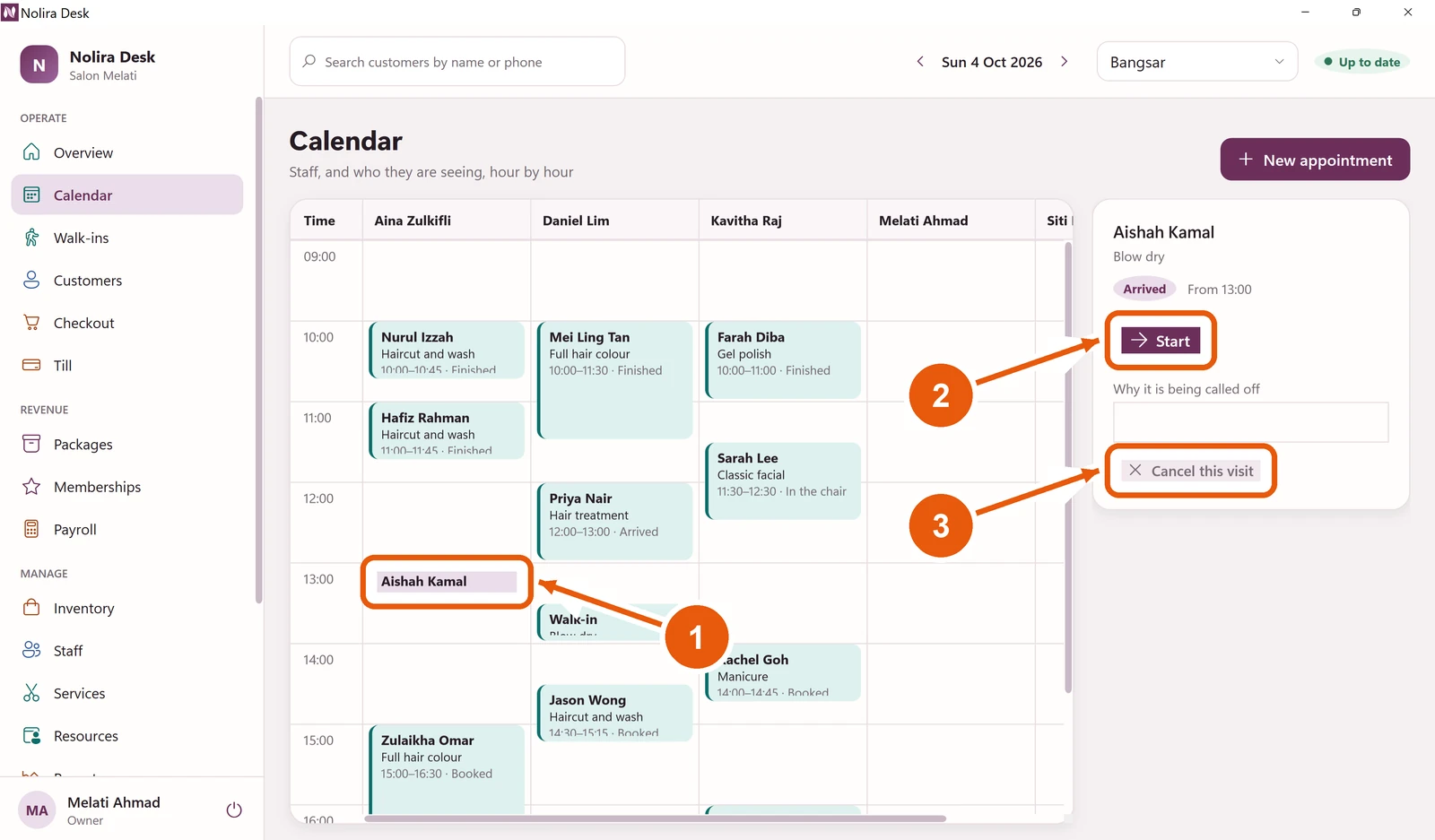Screen dimensions: 1435x840
Task: Click the New appointment button
Action: click(x=1315, y=160)
